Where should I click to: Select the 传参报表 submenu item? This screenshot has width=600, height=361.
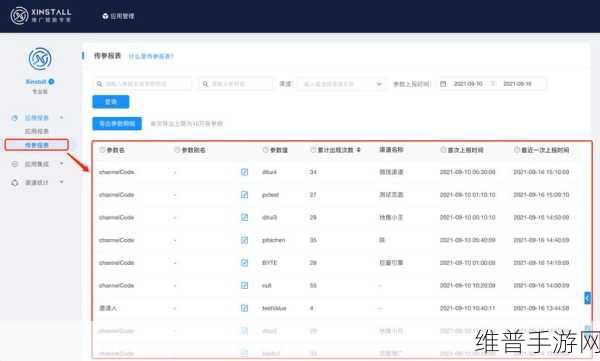pos(37,145)
